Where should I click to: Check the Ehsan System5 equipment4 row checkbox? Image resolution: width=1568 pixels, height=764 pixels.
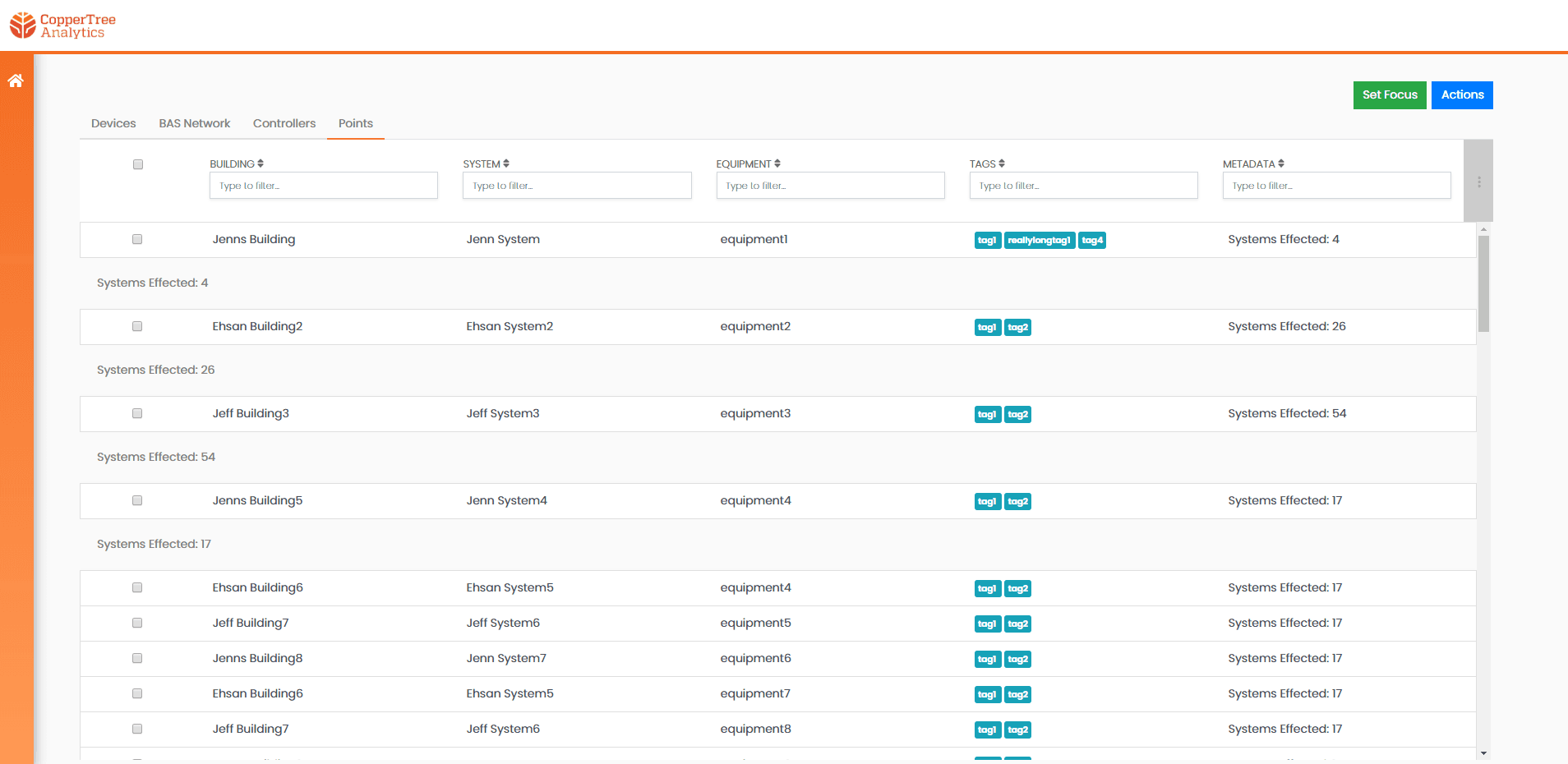[x=137, y=587]
